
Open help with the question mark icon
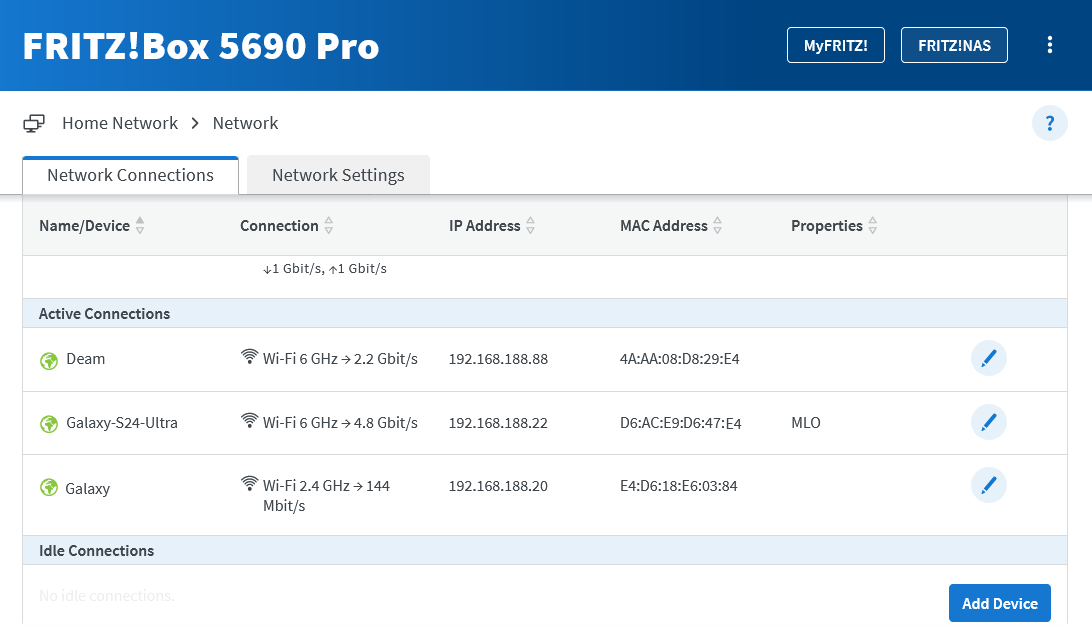[x=1049, y=124]
